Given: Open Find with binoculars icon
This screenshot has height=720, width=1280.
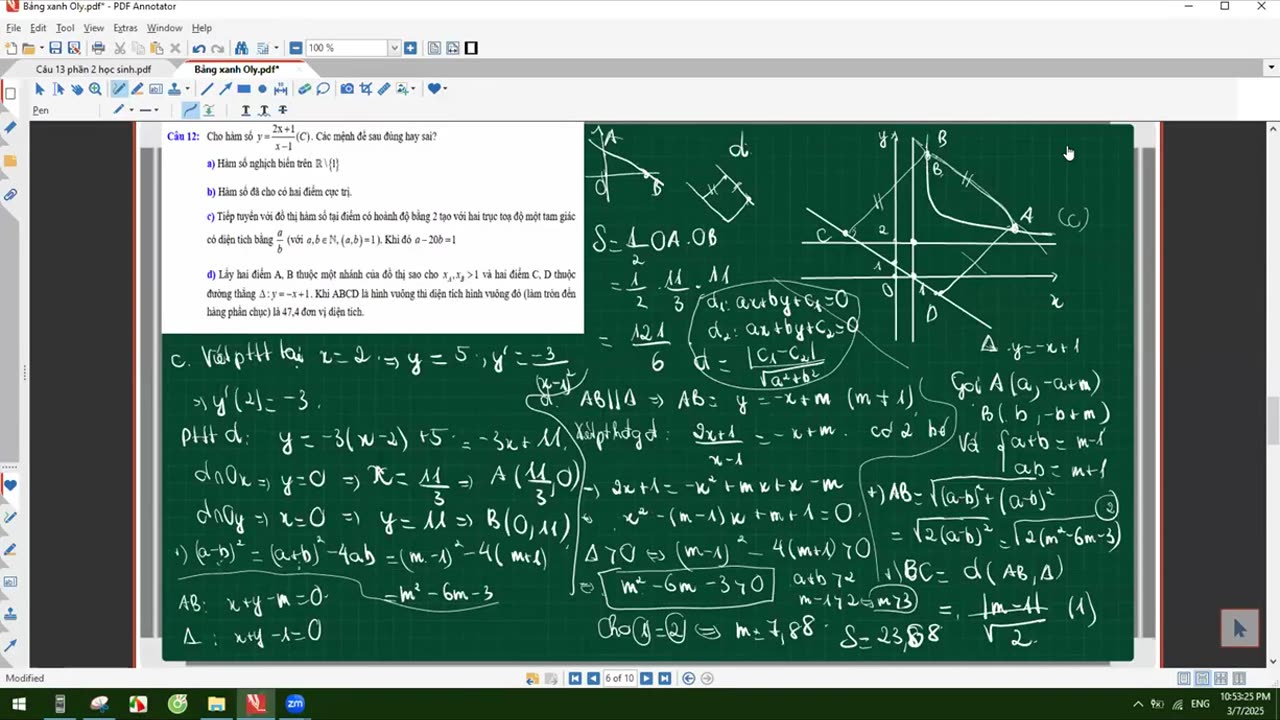Looking at the screenshot, I should point(241,48).
